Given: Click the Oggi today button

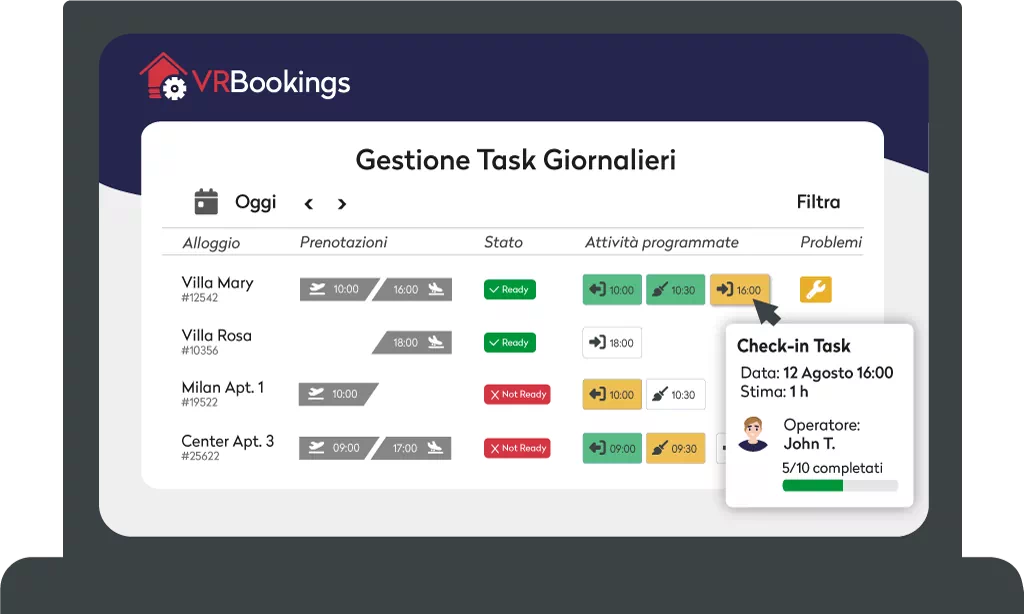Looking at the screenshot, I should [255, 202].
